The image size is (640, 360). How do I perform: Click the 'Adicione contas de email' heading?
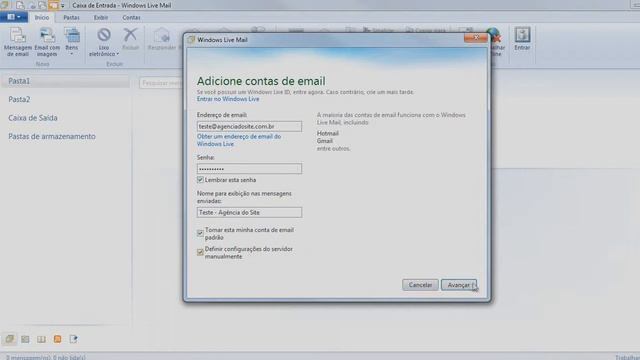click(x=261, y=81)
